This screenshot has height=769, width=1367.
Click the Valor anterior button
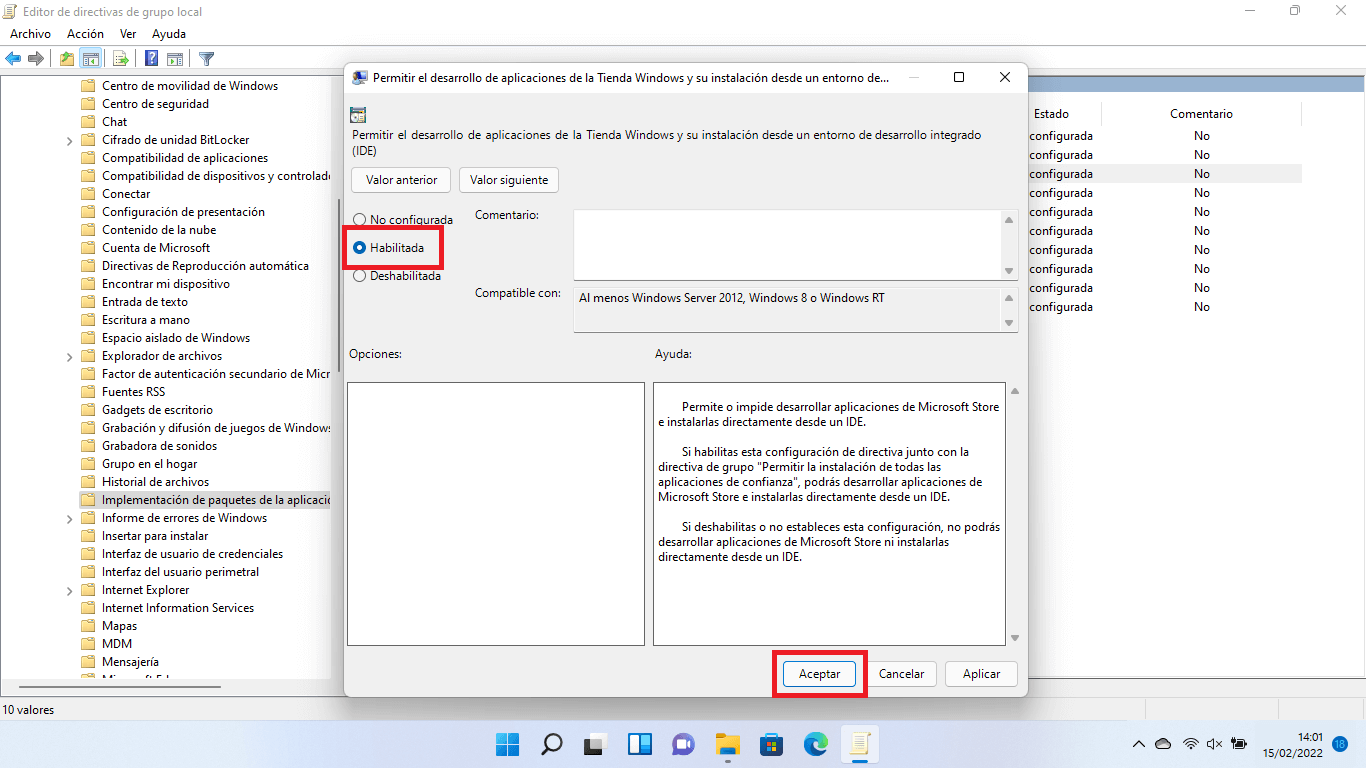[x=401, y=180]
